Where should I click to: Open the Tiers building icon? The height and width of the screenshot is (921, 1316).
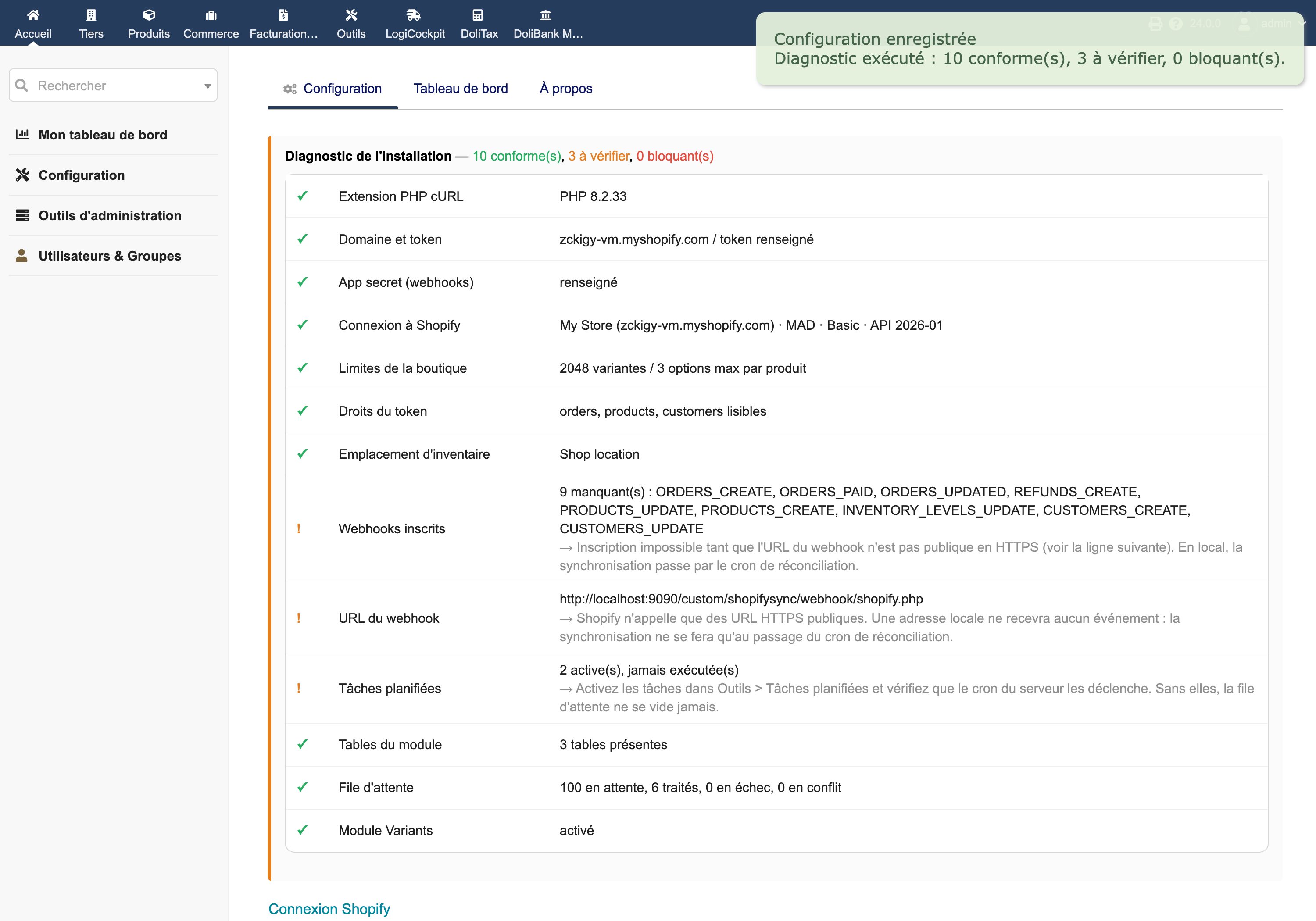coord(91,15)
